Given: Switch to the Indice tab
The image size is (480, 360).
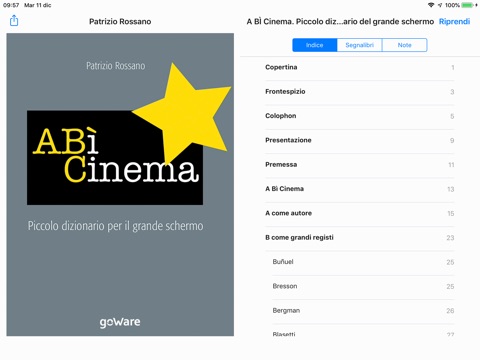Looking at the screenshot, I should pyautogui.click(x=315, y=45).
